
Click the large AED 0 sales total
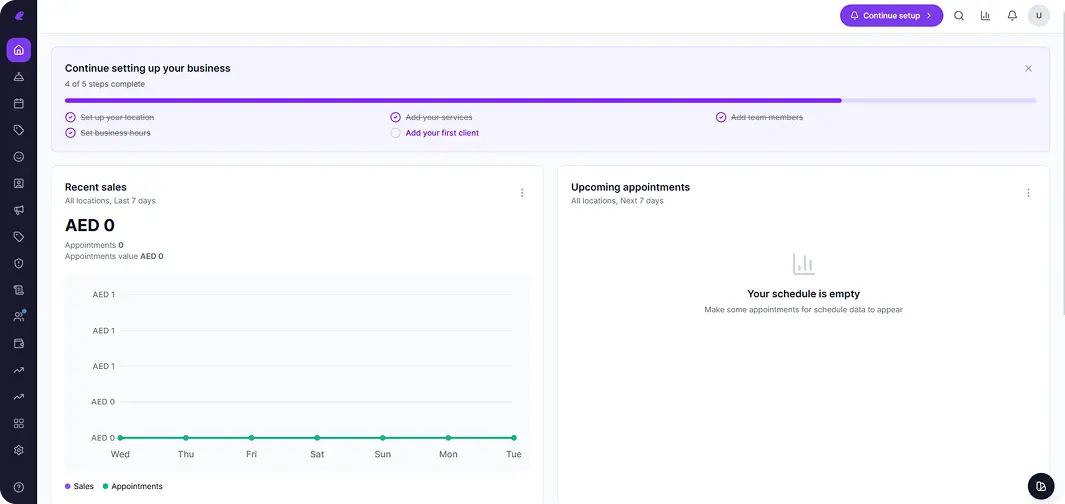pos(90,226)
